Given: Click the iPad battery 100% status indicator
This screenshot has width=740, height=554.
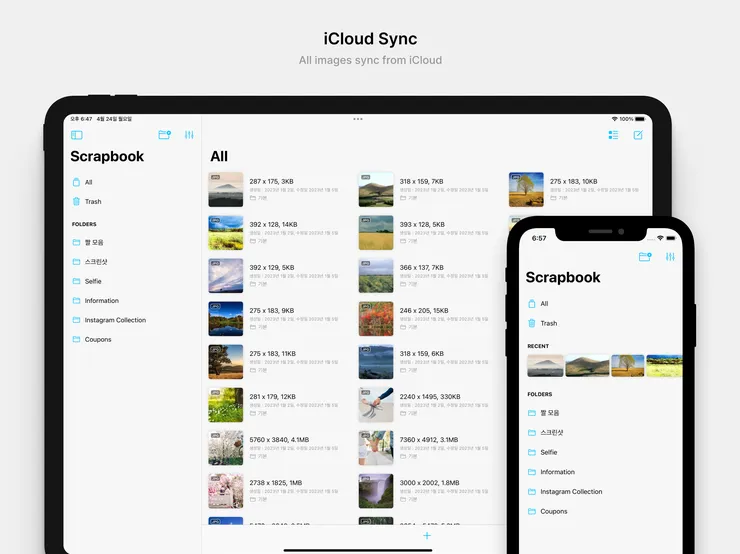Looking at the screenshot, I should 632,119.
